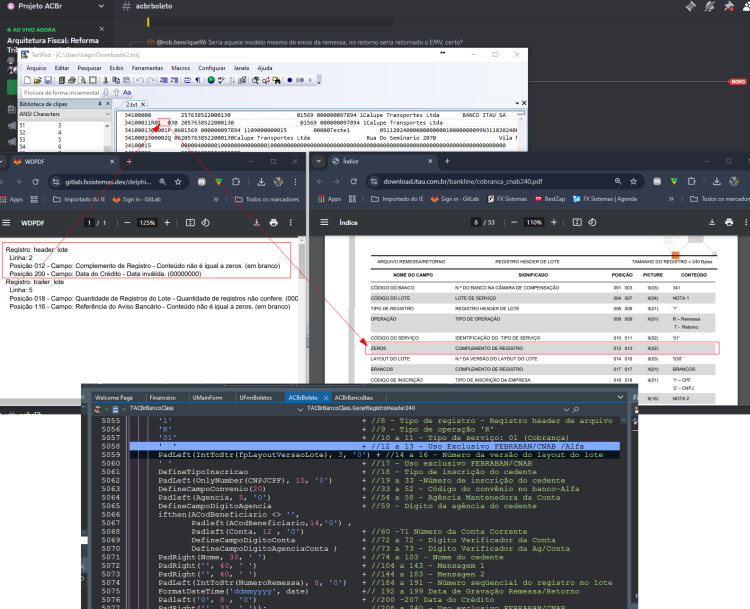Open the Macros menu in TextPad
The width and height of the screenshot is (750, 609).
pyautogui.click(x=181, y=68)
